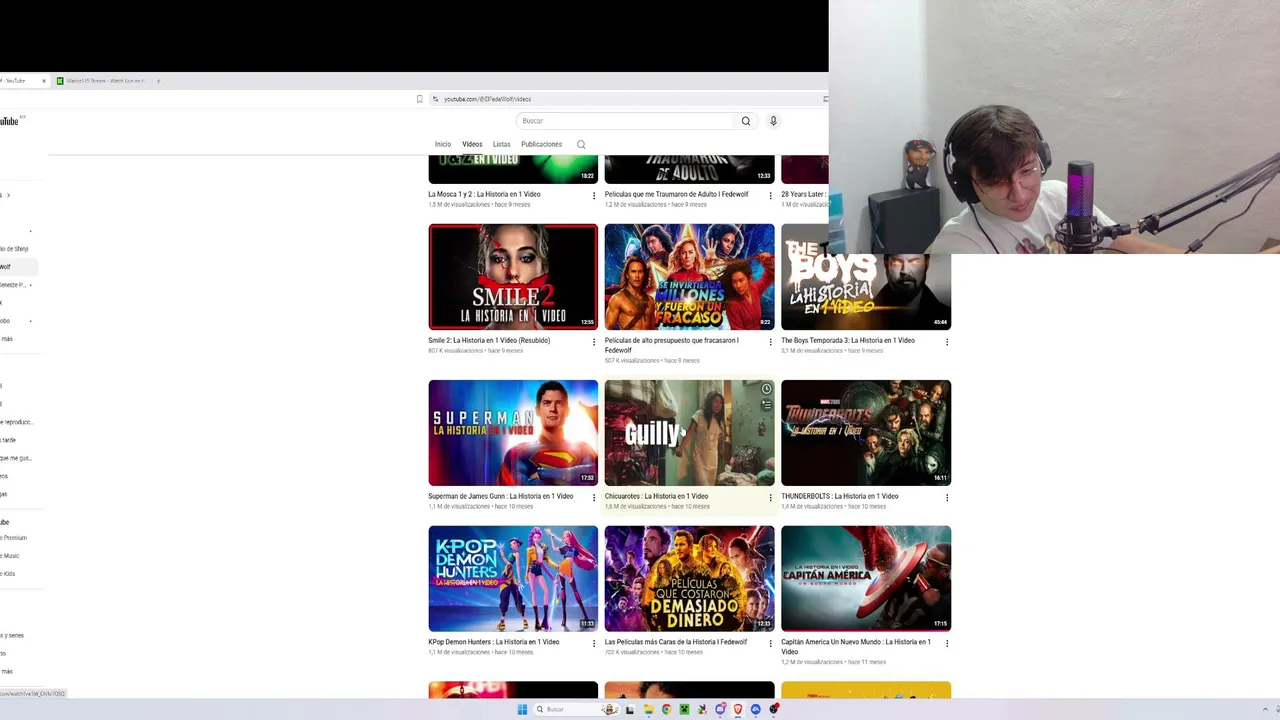Click the Chicuarotes title link
Screen dimensions: 1280x720
coord(656,496)
